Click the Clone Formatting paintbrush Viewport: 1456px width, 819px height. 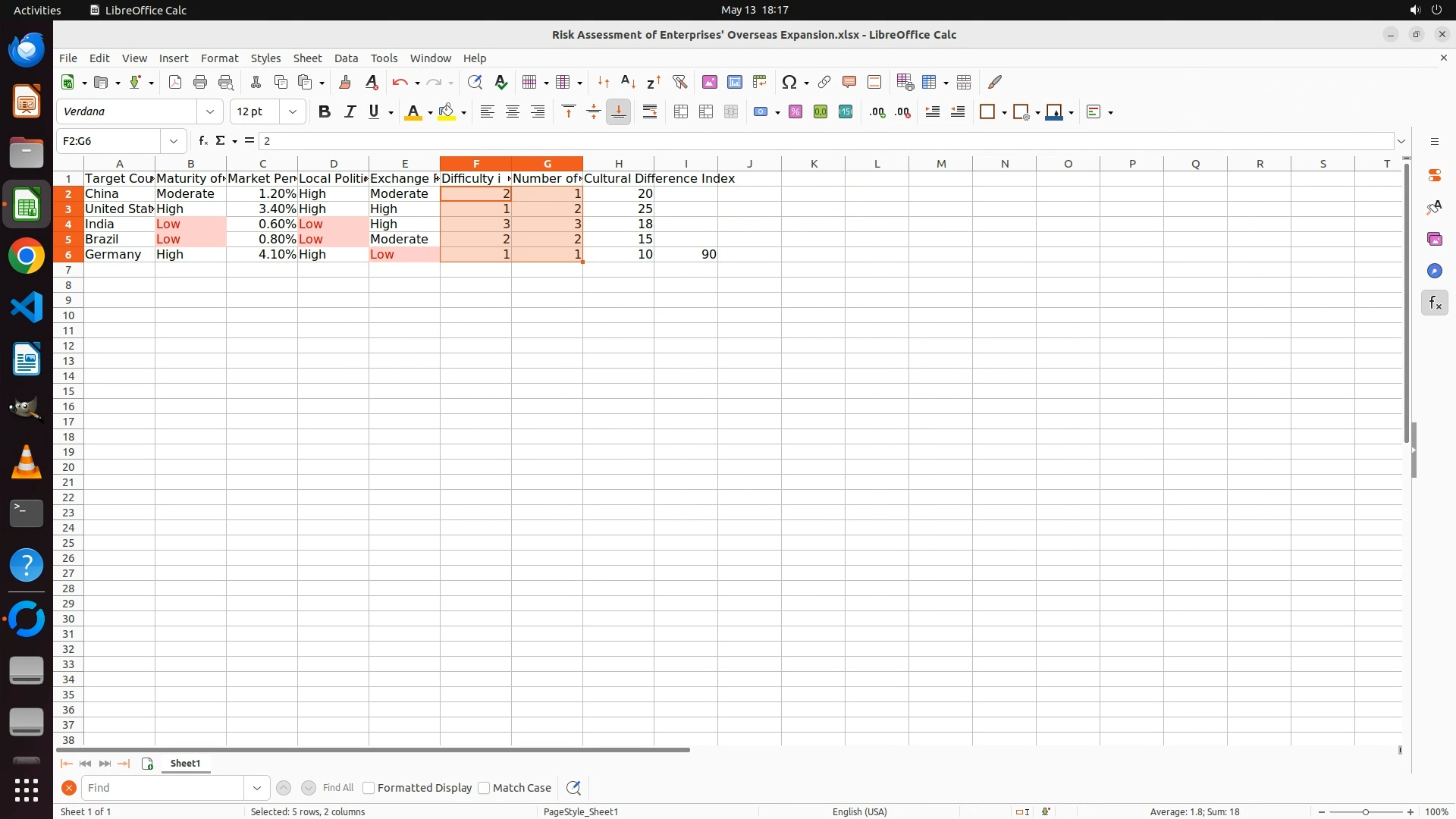coord(345,82)
